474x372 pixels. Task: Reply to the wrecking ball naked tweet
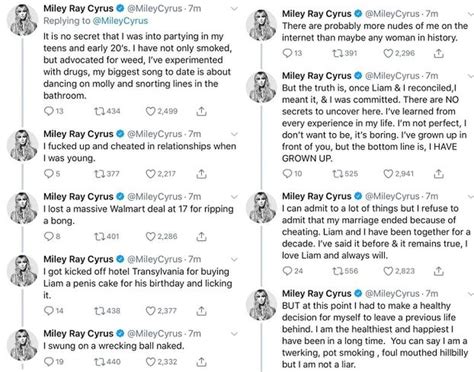coord(49,361)
